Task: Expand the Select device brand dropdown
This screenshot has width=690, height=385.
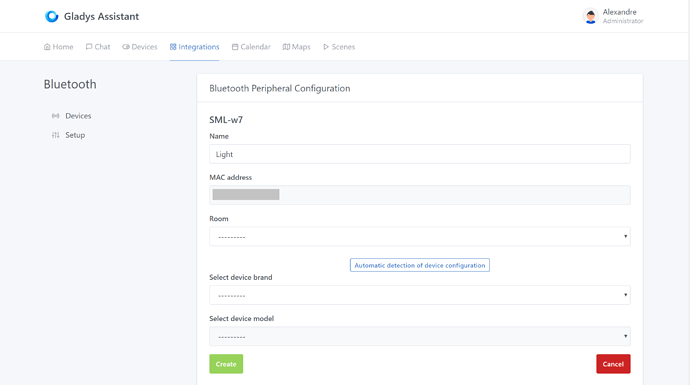Action: click(x=420, y=295)
